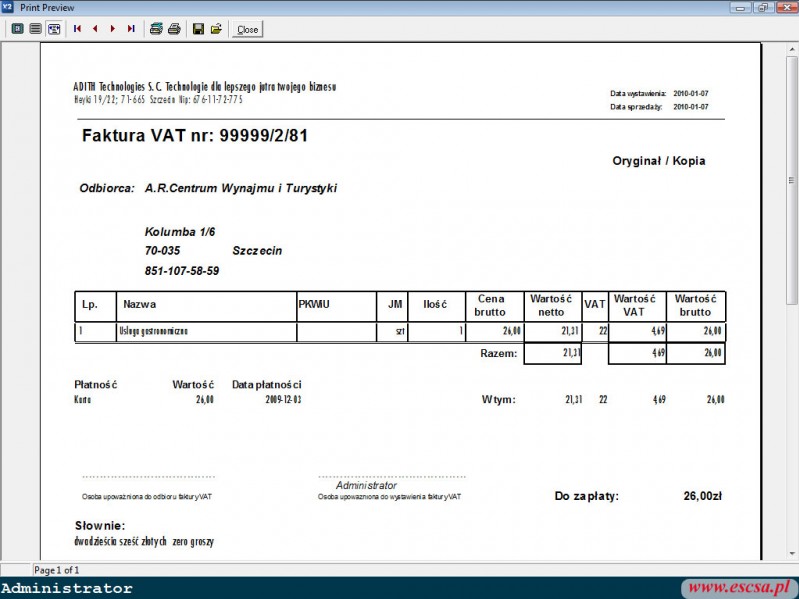
Task: Open the printer setup icon
Action: click(x=156, y=29)
